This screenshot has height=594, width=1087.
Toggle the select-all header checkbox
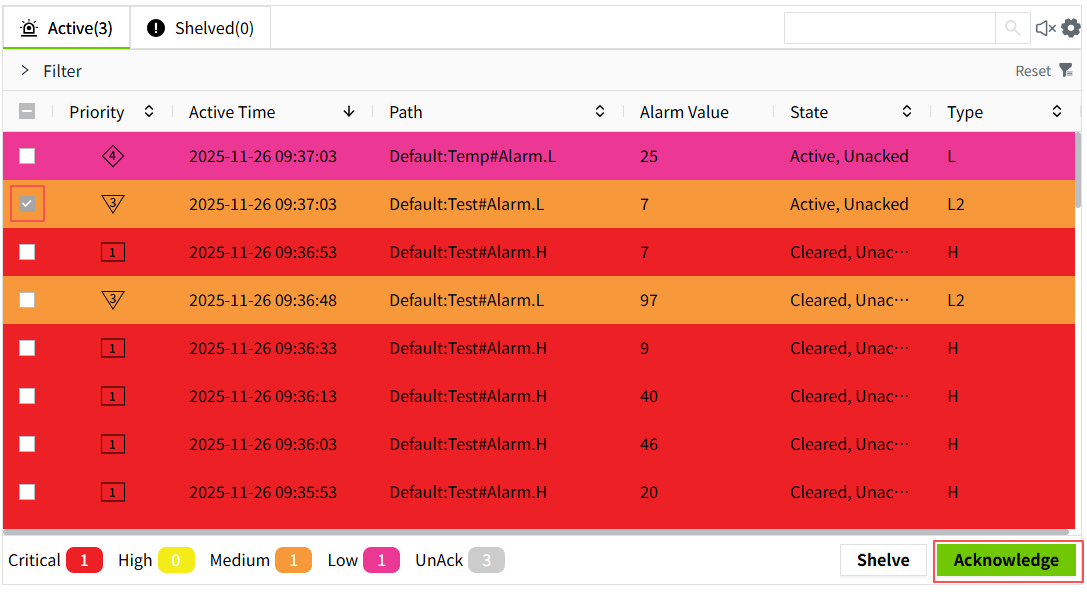tap(27, 112)
